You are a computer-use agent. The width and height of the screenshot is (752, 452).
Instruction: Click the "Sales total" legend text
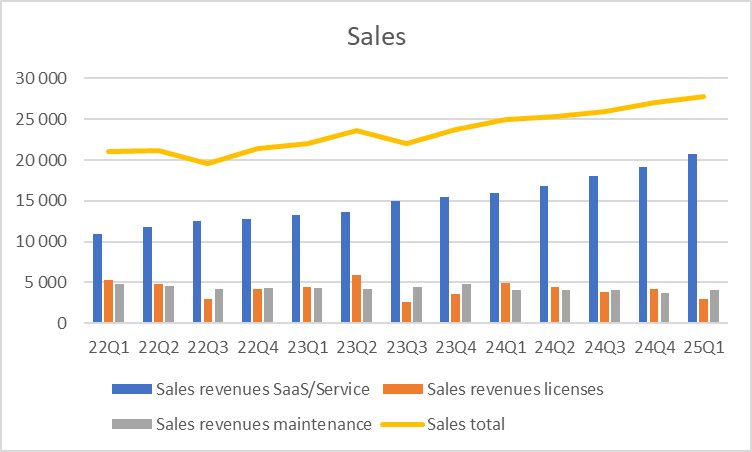click(x=465, y=424)
